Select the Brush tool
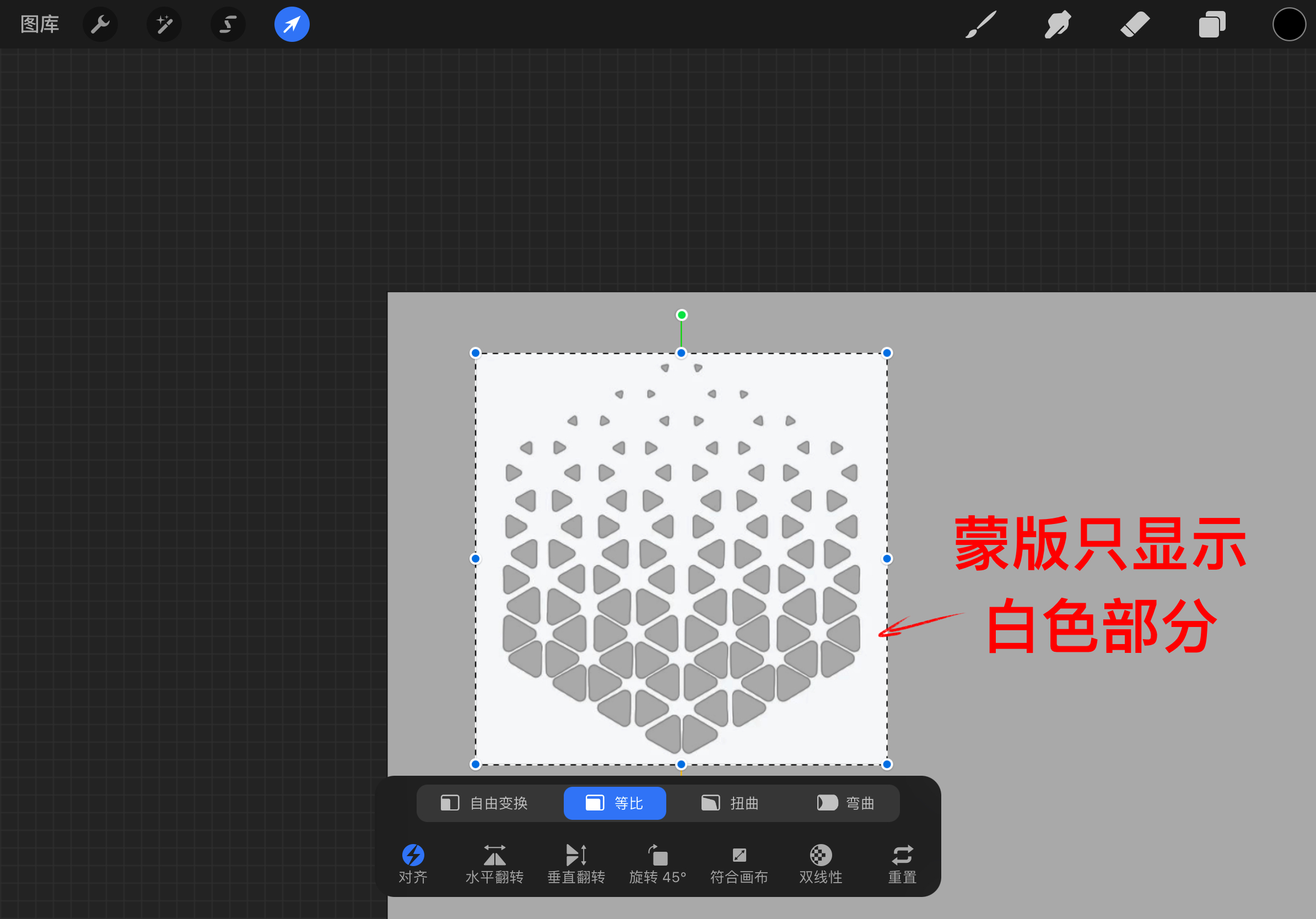The width and height of the screenshot is (1316, 919). coord(981,25)
